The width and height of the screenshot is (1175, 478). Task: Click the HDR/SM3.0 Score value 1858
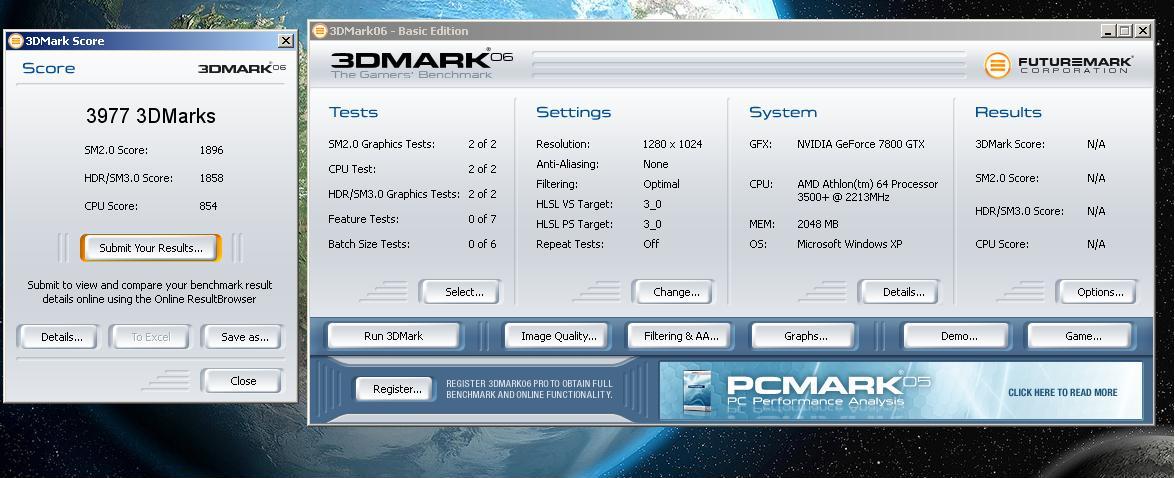click(x=211, y=178)
